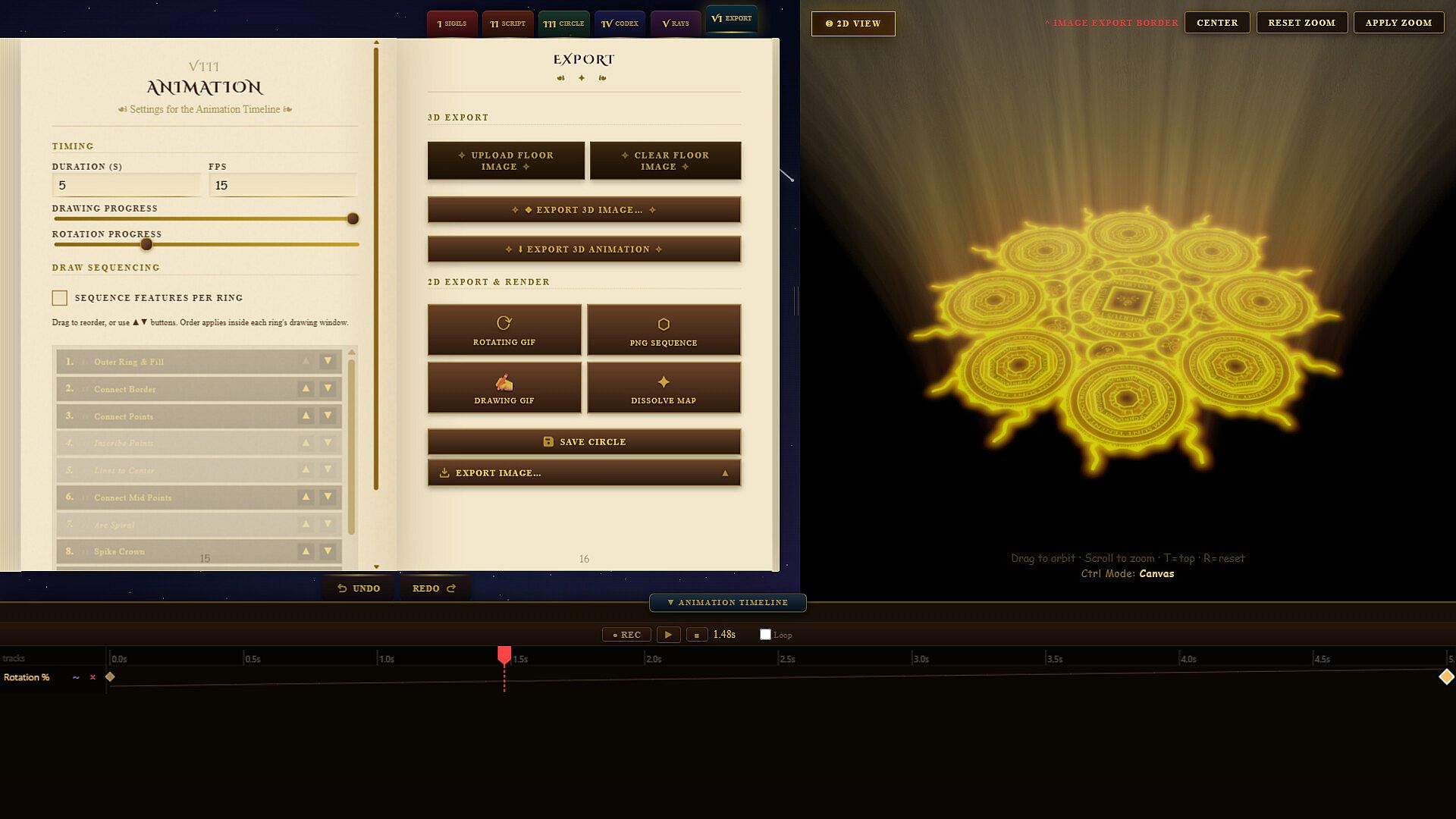Click the Rotation Progress slider handle

click(x=146, y=244)
